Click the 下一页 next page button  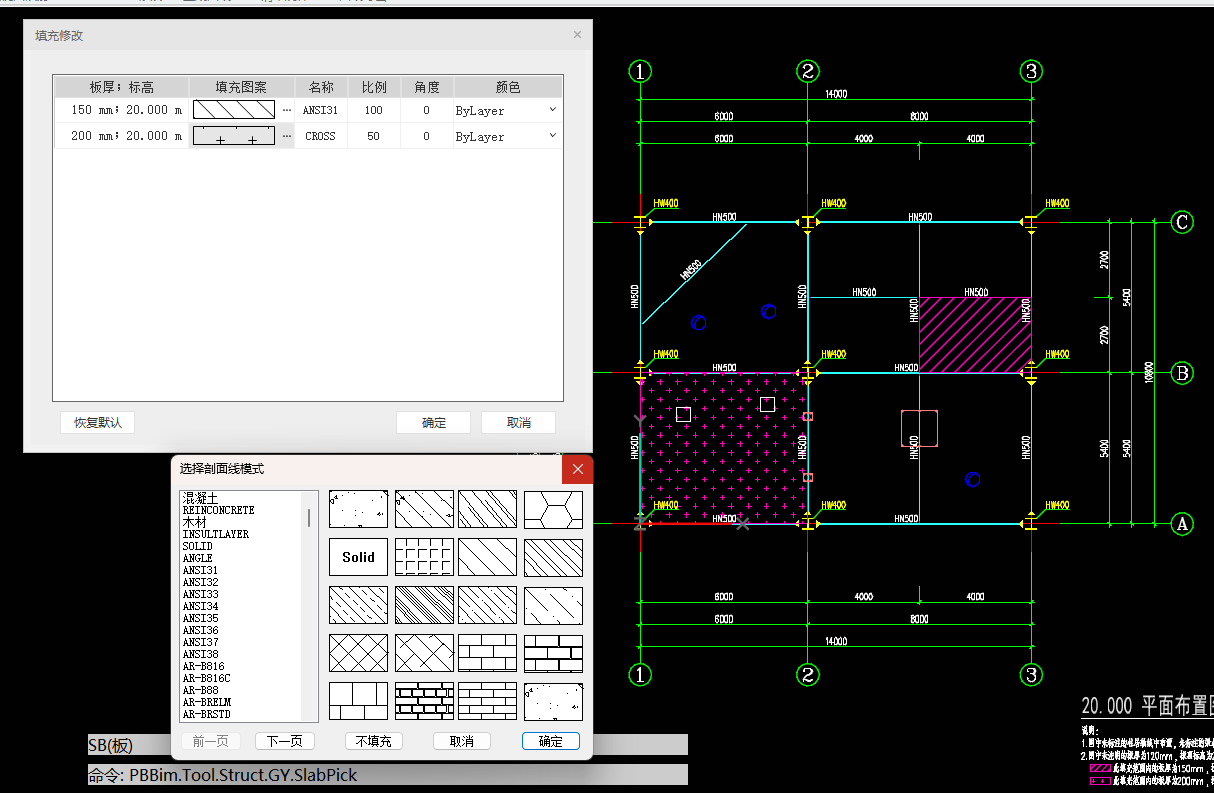click(285, 741)
